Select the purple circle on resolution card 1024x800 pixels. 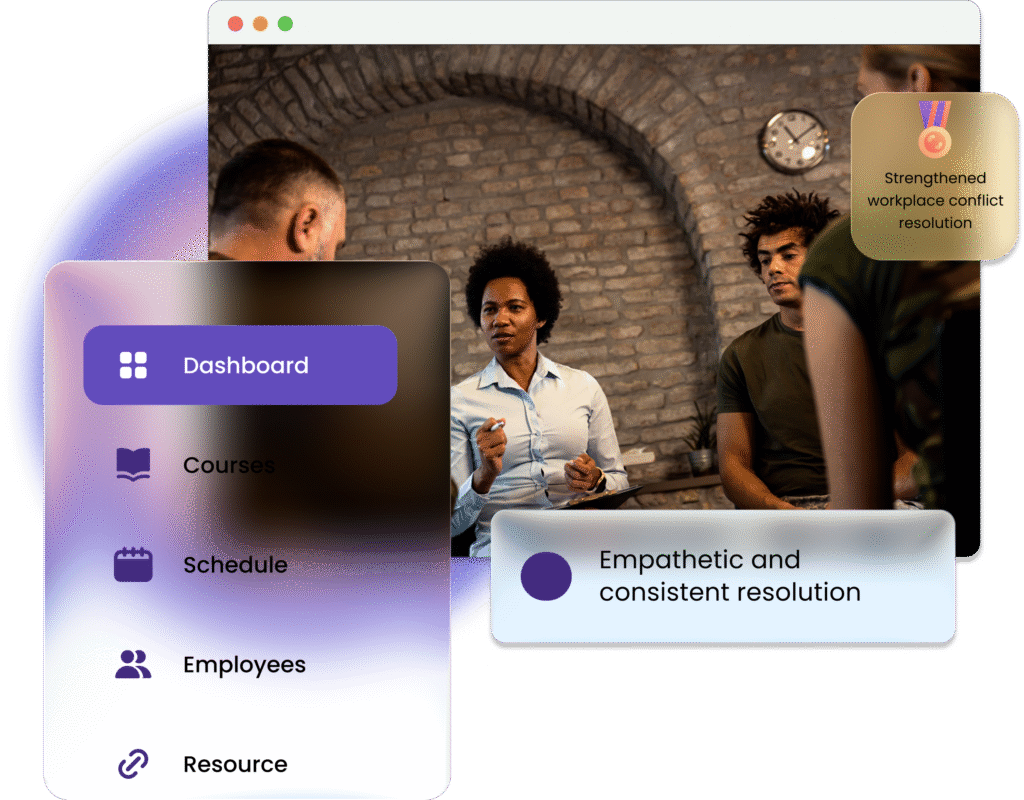click(x=546, y=576)
